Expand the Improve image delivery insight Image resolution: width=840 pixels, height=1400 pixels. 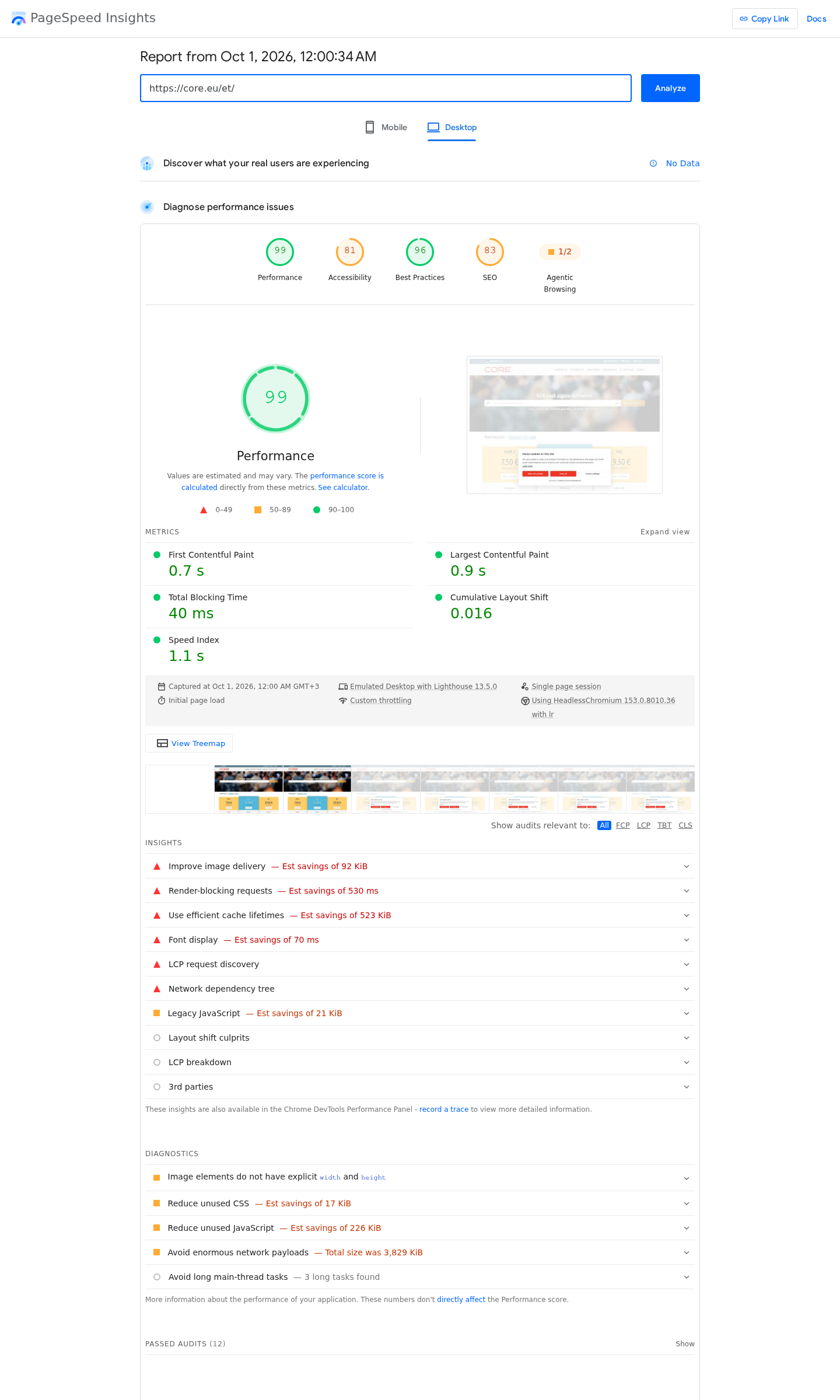click(x=420, y=866)
